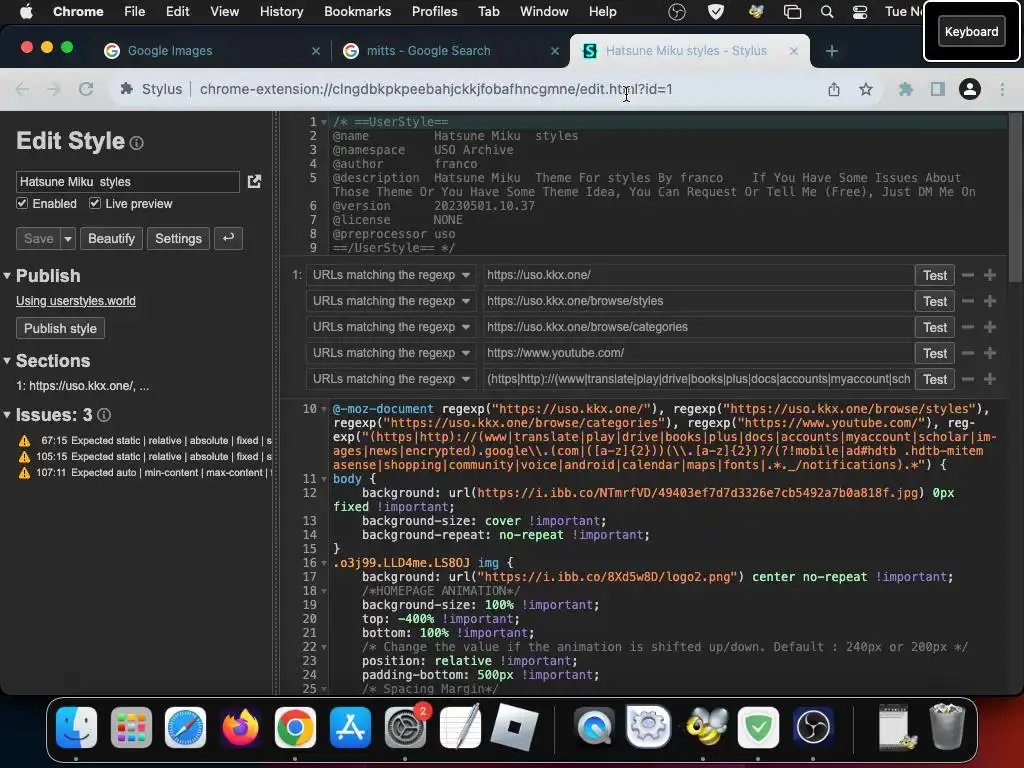
Task: Open the Profiles menu
Action: tap(434, 11)
